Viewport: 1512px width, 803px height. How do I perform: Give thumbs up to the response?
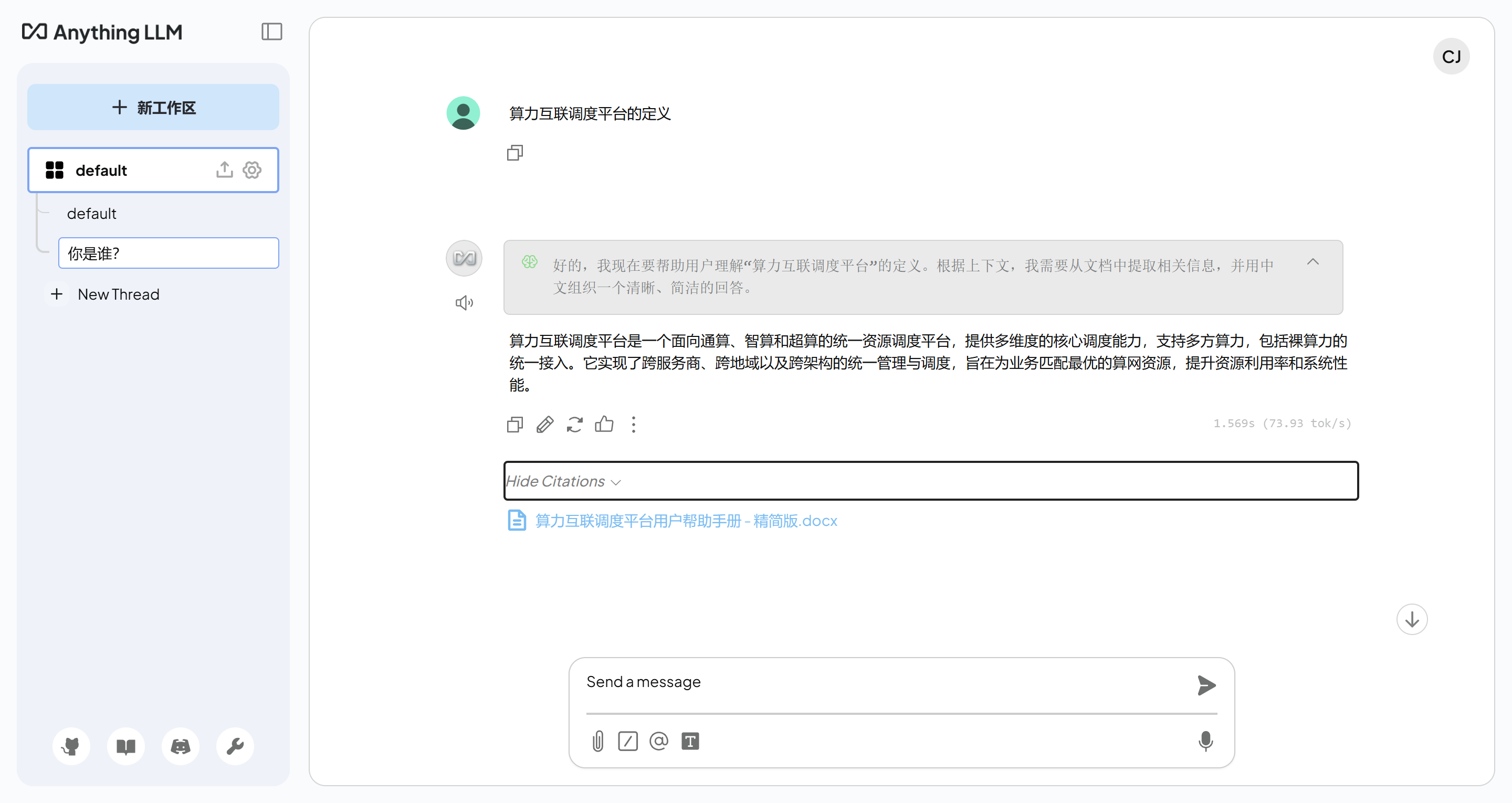click(x=604, y=424)
